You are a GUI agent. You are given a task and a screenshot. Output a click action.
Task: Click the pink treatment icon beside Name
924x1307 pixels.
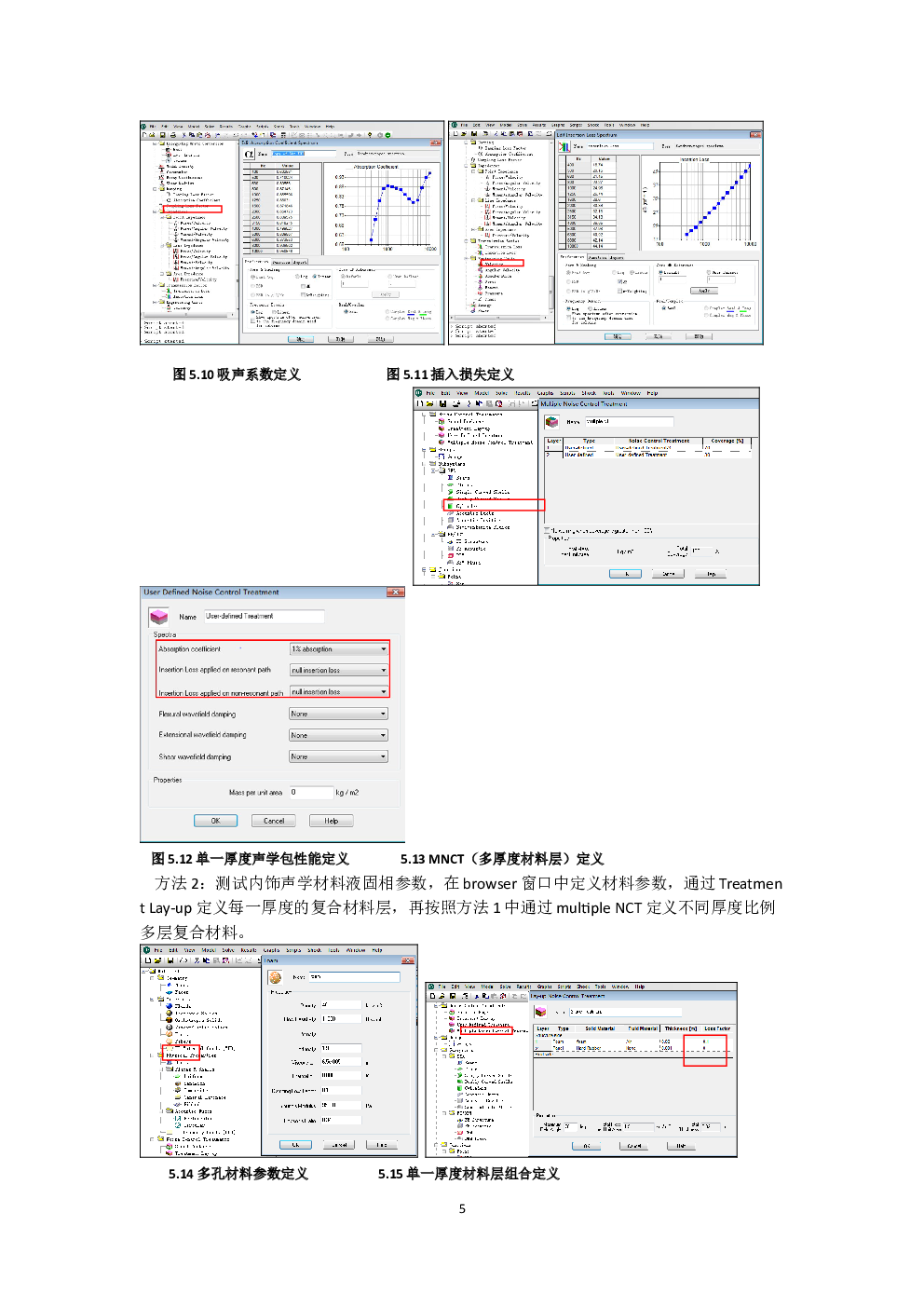point(158,617)
